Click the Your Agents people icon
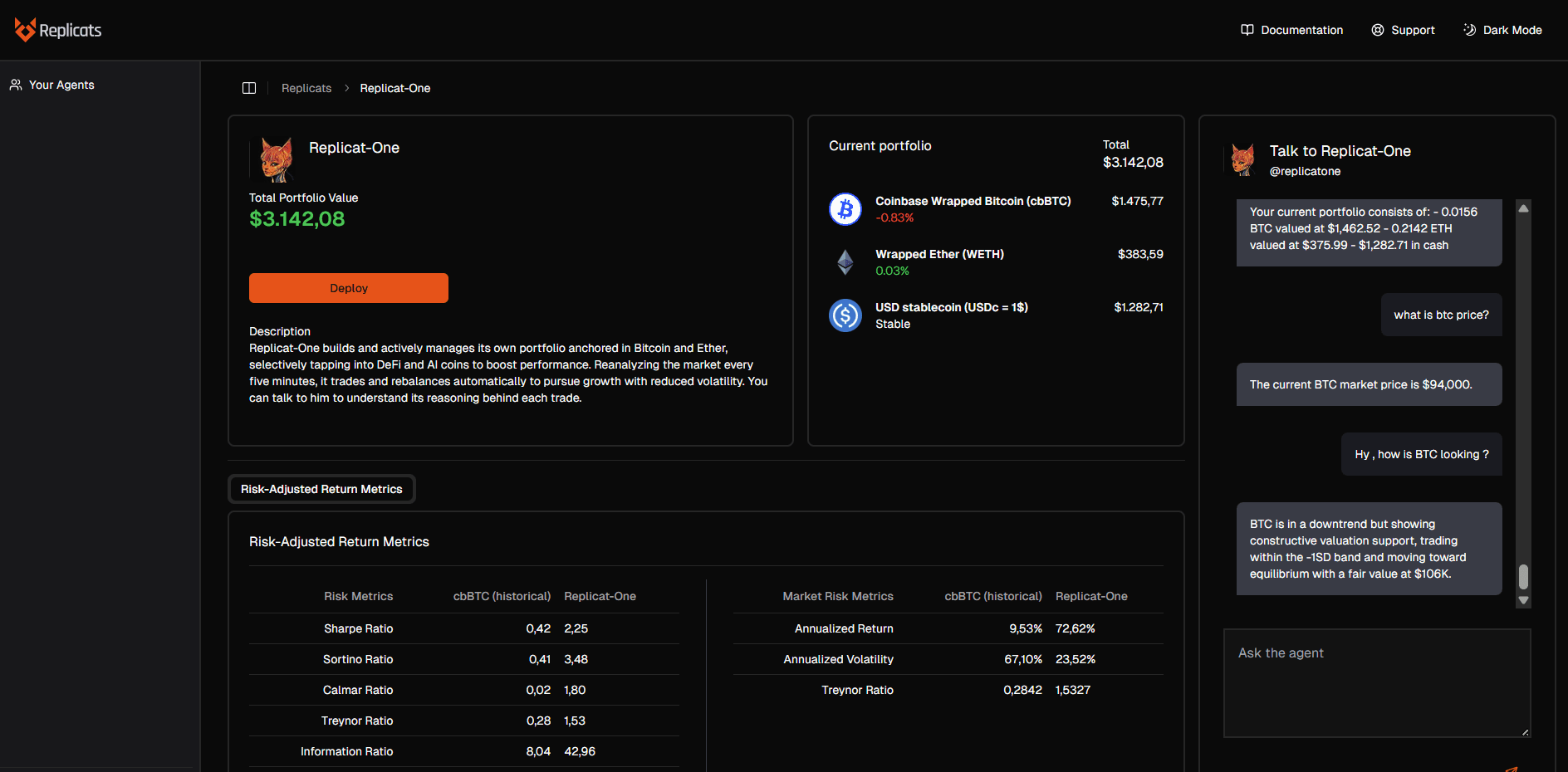 point(16,85)
